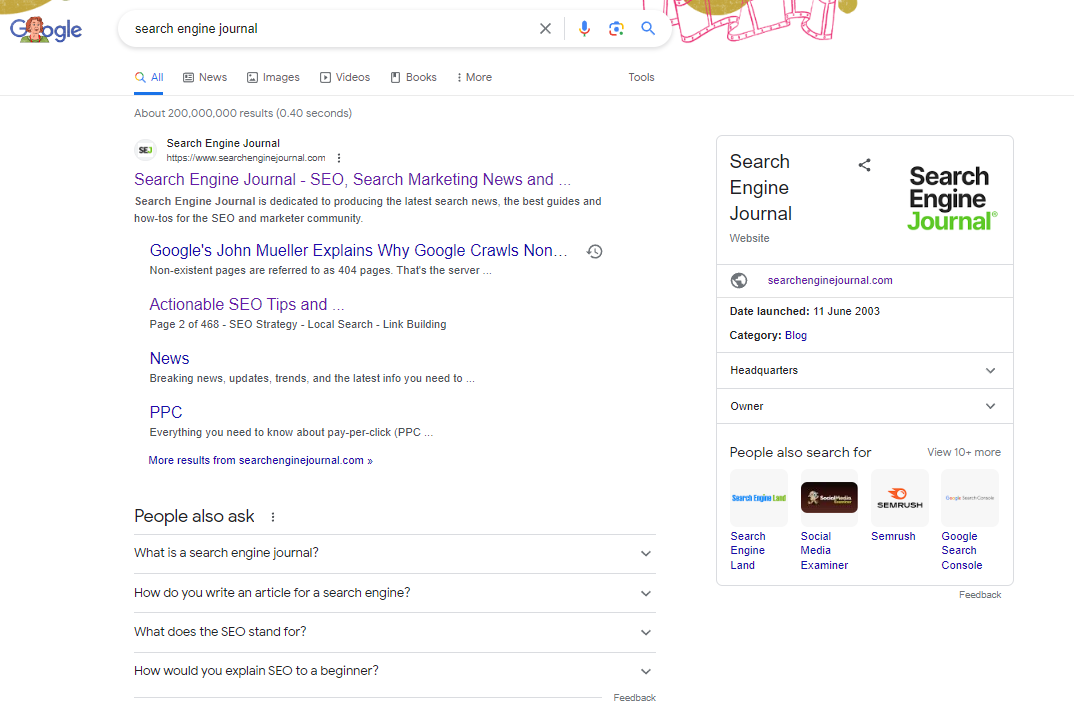This screenshot has width=1074, height=717.
Task: Expand 'What does the SEO stand for?'
Action: coord(645,632)
